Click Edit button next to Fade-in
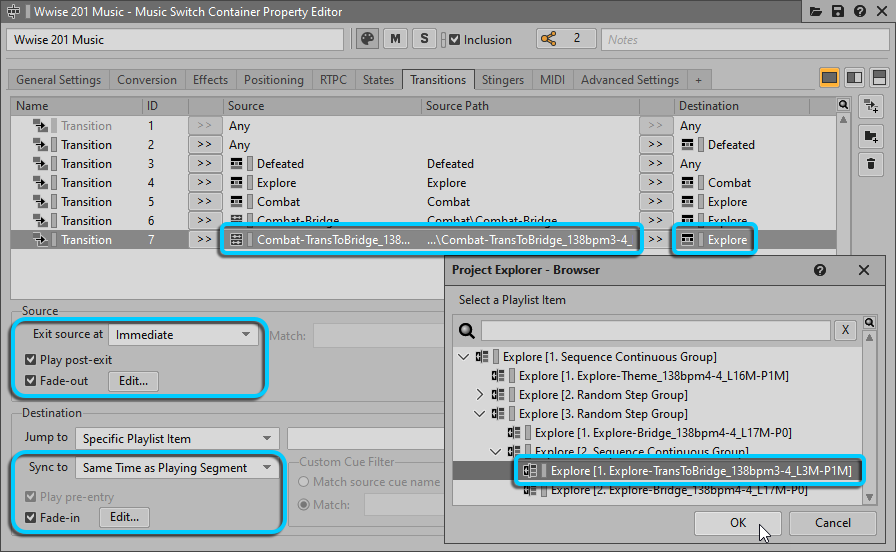 (x=125, y=517)
